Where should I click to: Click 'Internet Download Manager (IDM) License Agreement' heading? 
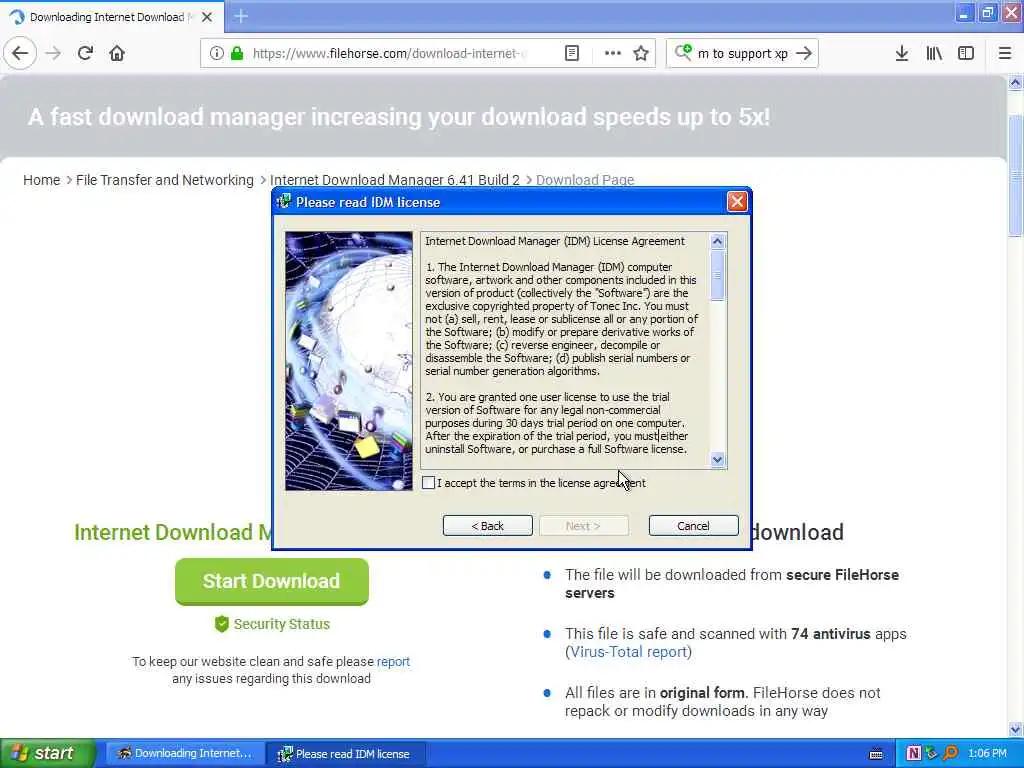555,241
